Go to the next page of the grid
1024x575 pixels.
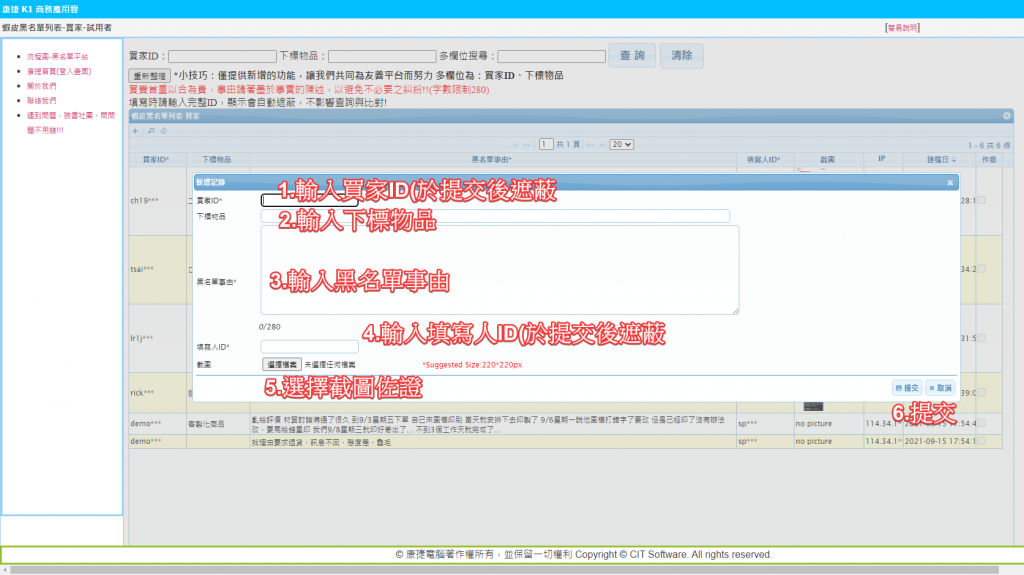pyautogui.click(x=589, y=145)
